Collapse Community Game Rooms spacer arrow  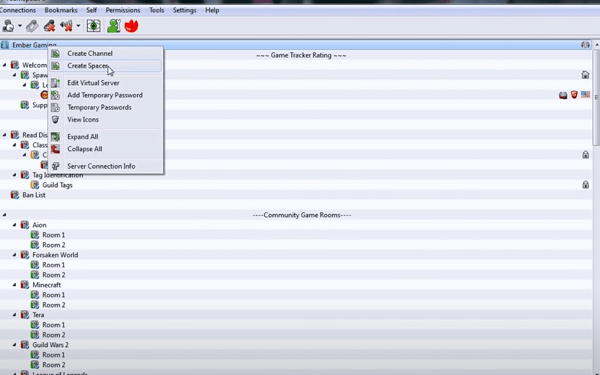click(5, 215)
